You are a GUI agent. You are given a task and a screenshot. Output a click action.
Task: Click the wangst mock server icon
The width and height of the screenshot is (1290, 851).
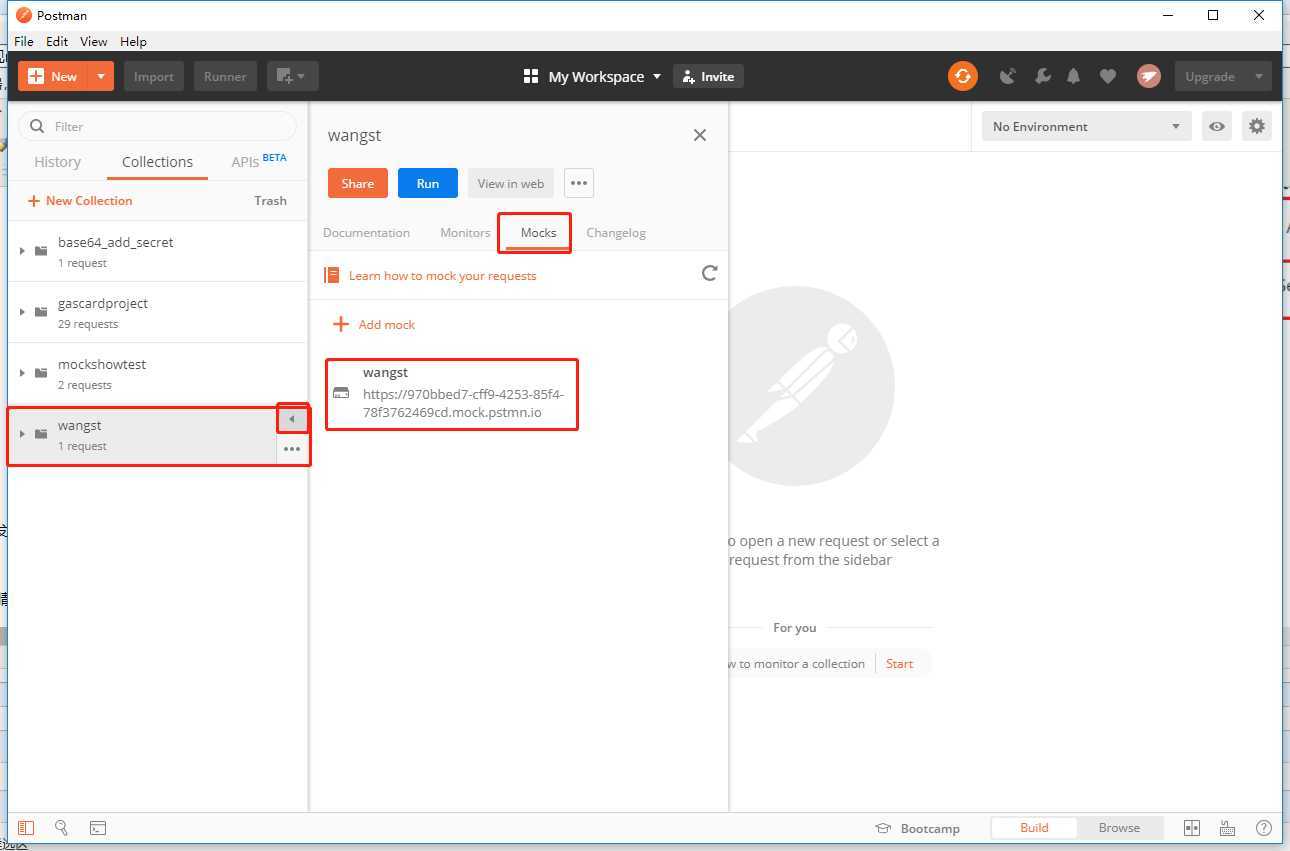click(x=341, y=393)
